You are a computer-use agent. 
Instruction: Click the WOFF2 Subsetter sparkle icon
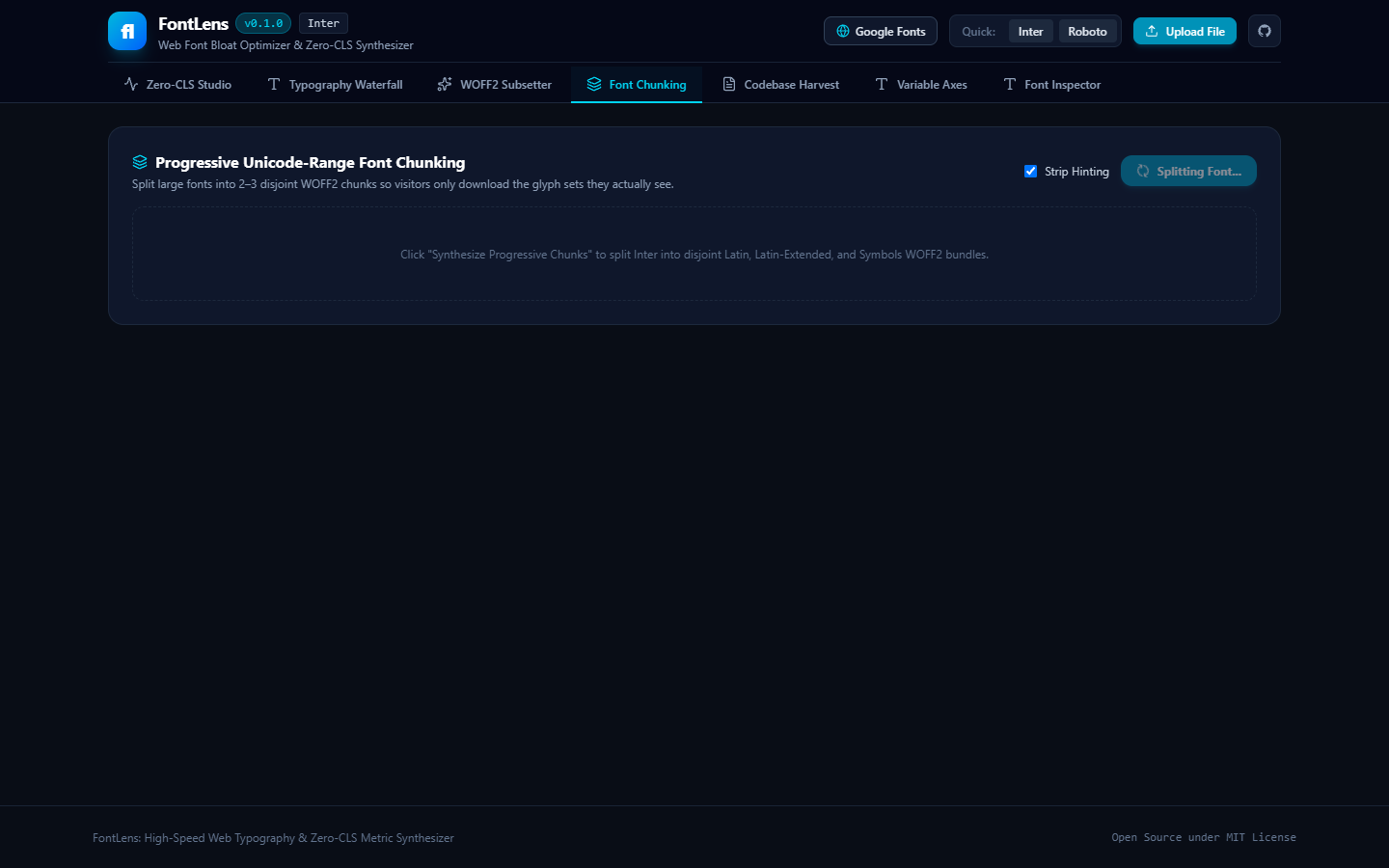(445, 84)
